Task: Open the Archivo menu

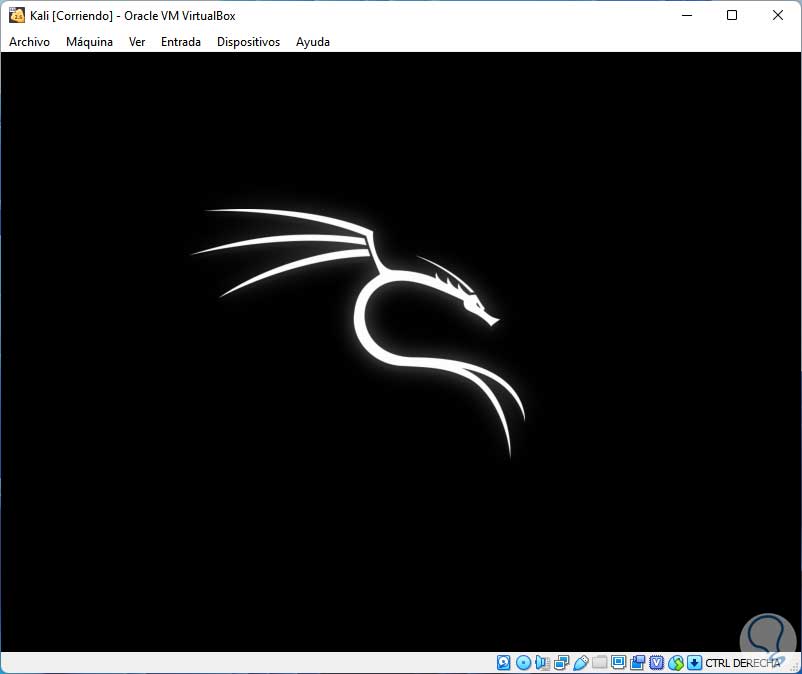Action: point(29,42)
